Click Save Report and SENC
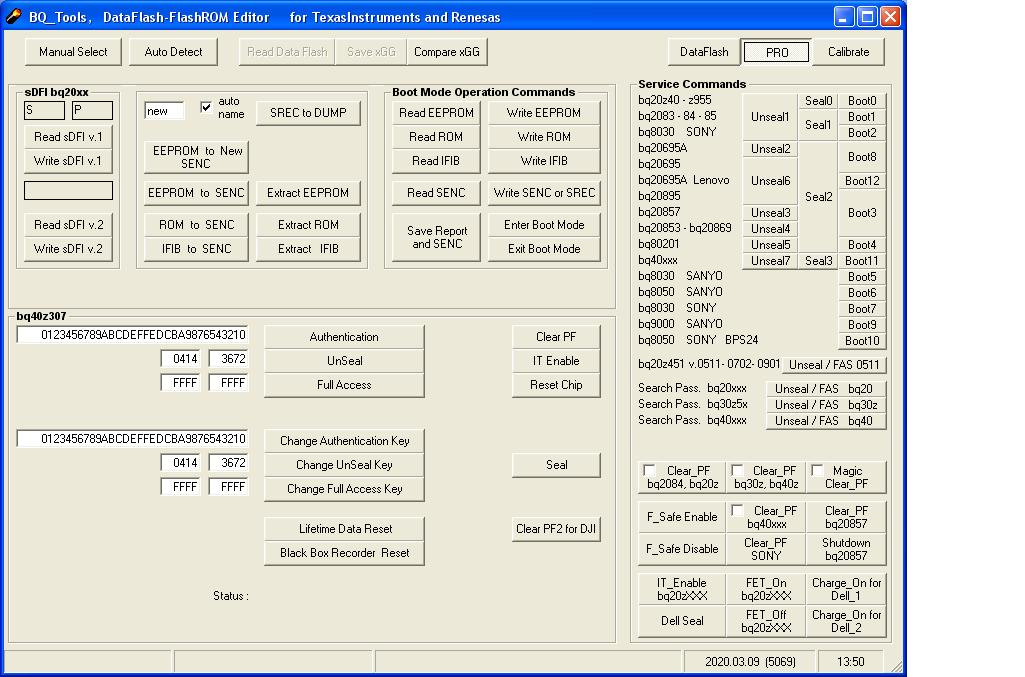Screen dimensions: 1025x677 436,237
